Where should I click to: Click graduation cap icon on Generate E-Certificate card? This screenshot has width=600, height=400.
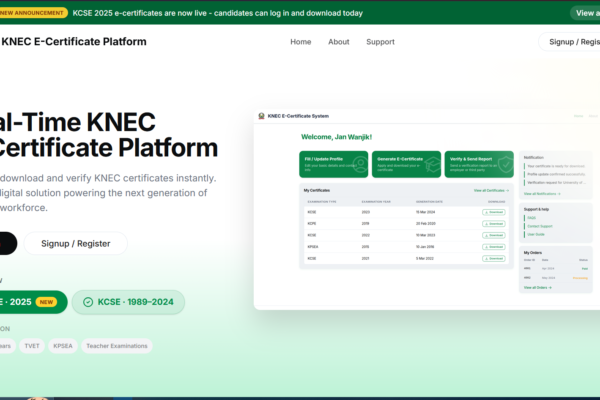tap(433, 165)
